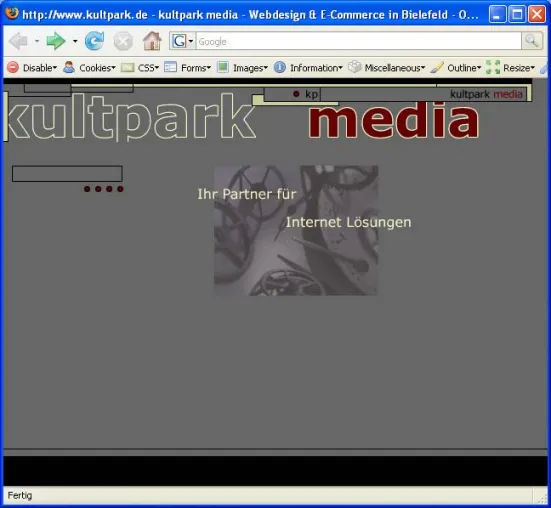Image resolution: width=551 pixels, height=508 pixels.
Task: Reload the page with the blue refresh icon
Action: click(94, 41)
